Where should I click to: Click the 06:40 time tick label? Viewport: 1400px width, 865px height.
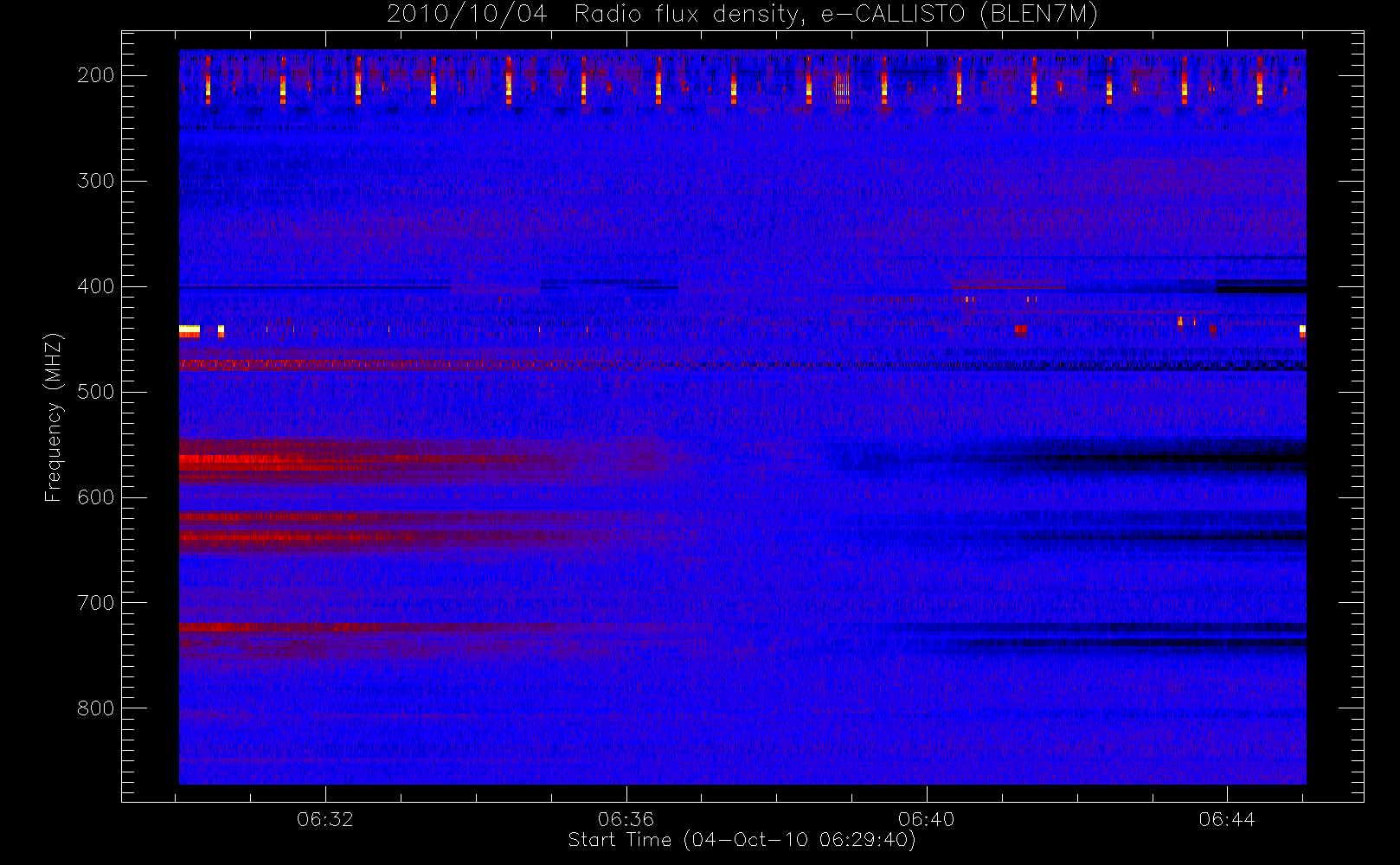coord(926,819)
